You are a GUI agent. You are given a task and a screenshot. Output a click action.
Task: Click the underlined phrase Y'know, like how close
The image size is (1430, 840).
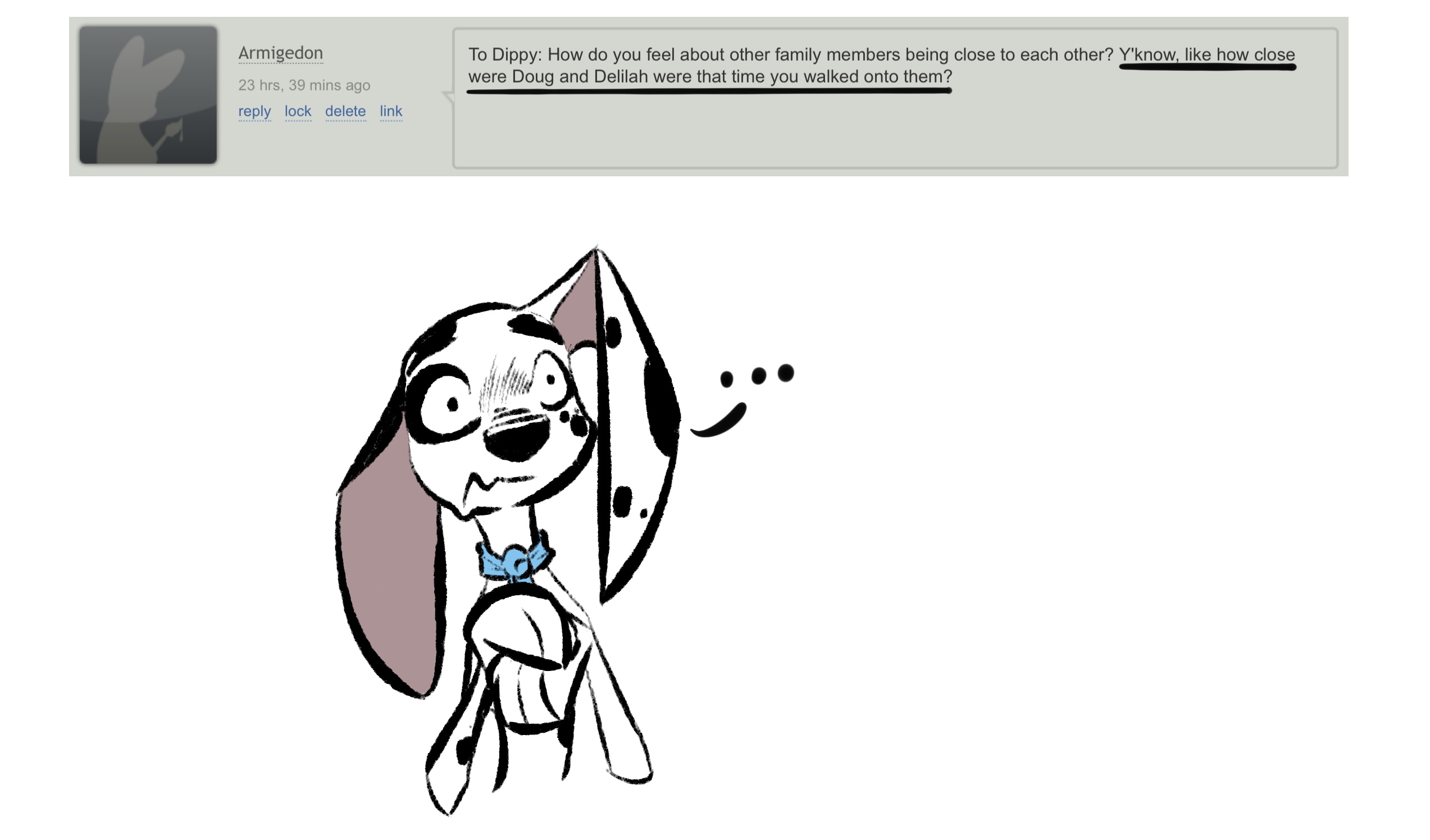(x=1206, y=55)
